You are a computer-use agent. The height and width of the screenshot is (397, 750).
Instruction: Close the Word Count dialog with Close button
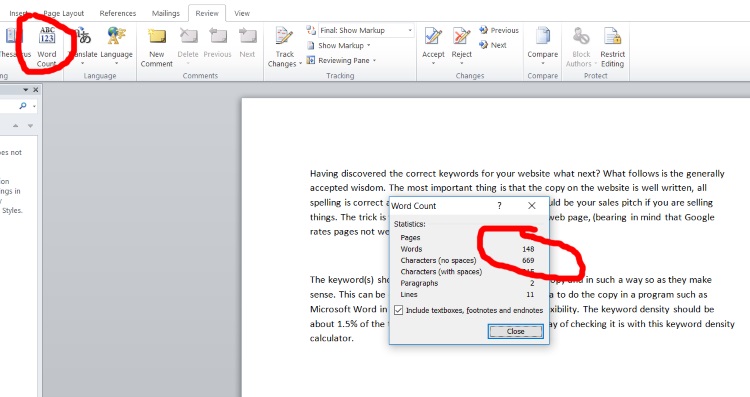click(515, 331)
